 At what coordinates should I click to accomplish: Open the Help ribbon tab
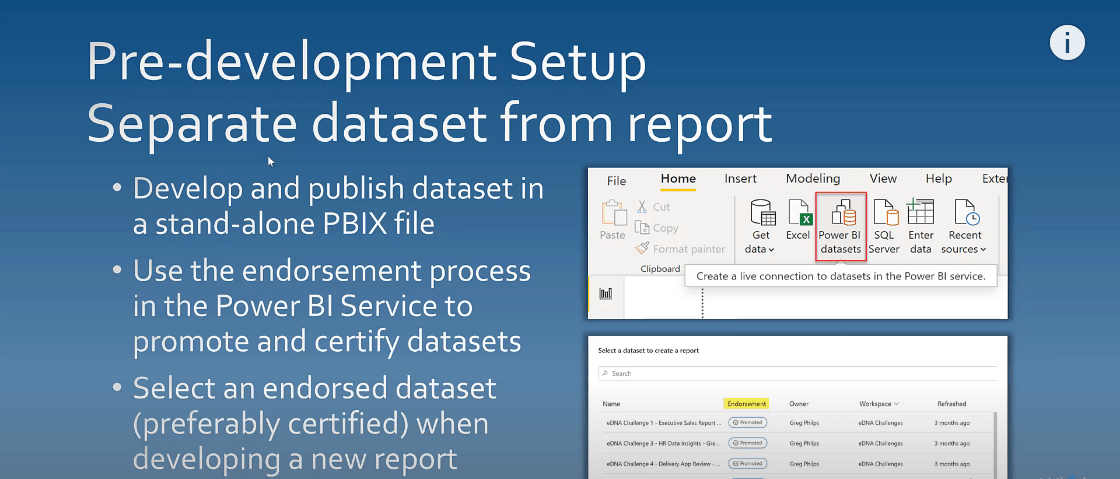[939, 179]
